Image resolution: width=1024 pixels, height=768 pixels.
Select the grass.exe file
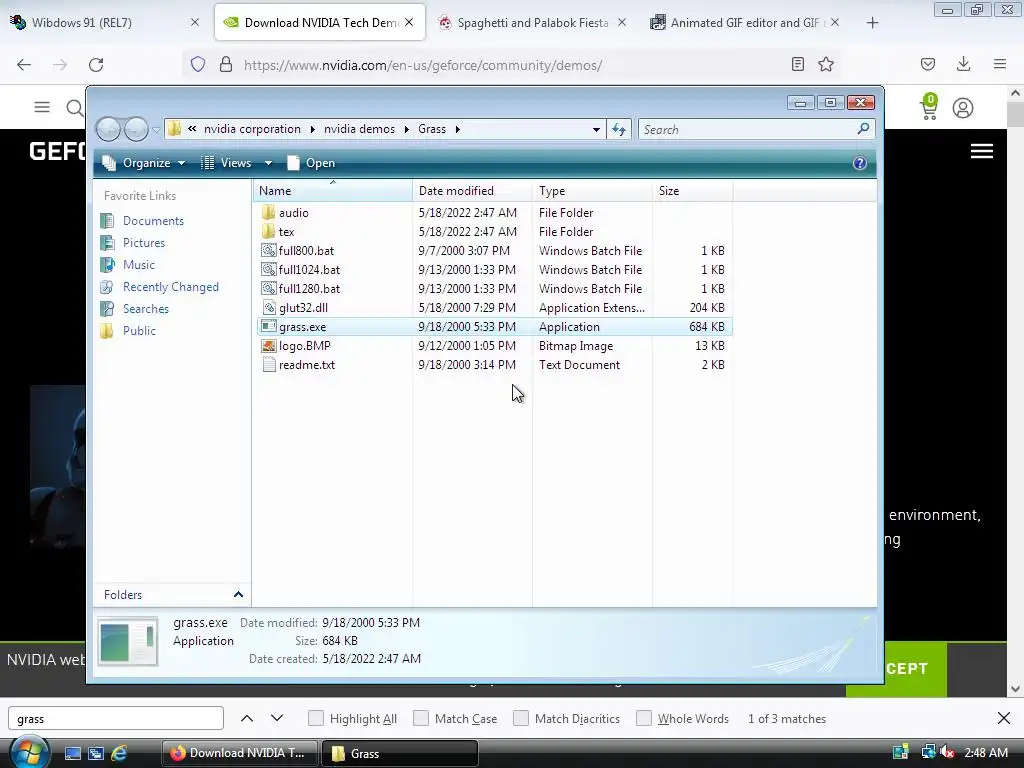click(x=494, y=327)
